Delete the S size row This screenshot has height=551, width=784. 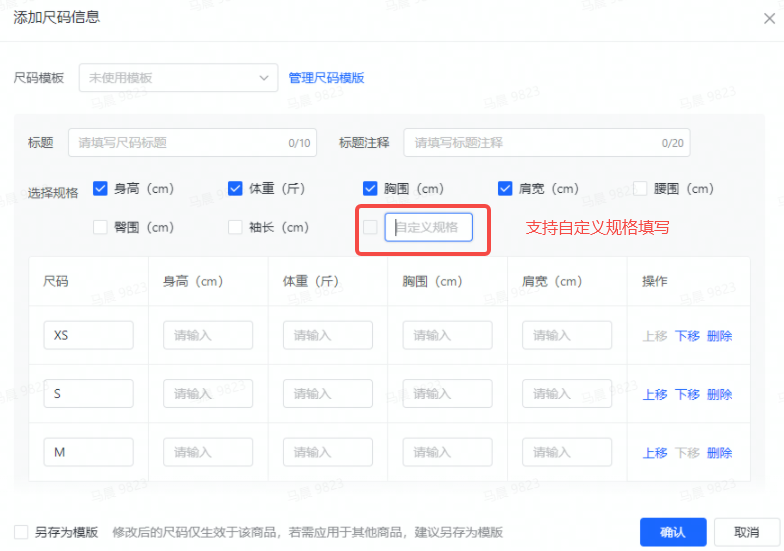pos(719,395)
